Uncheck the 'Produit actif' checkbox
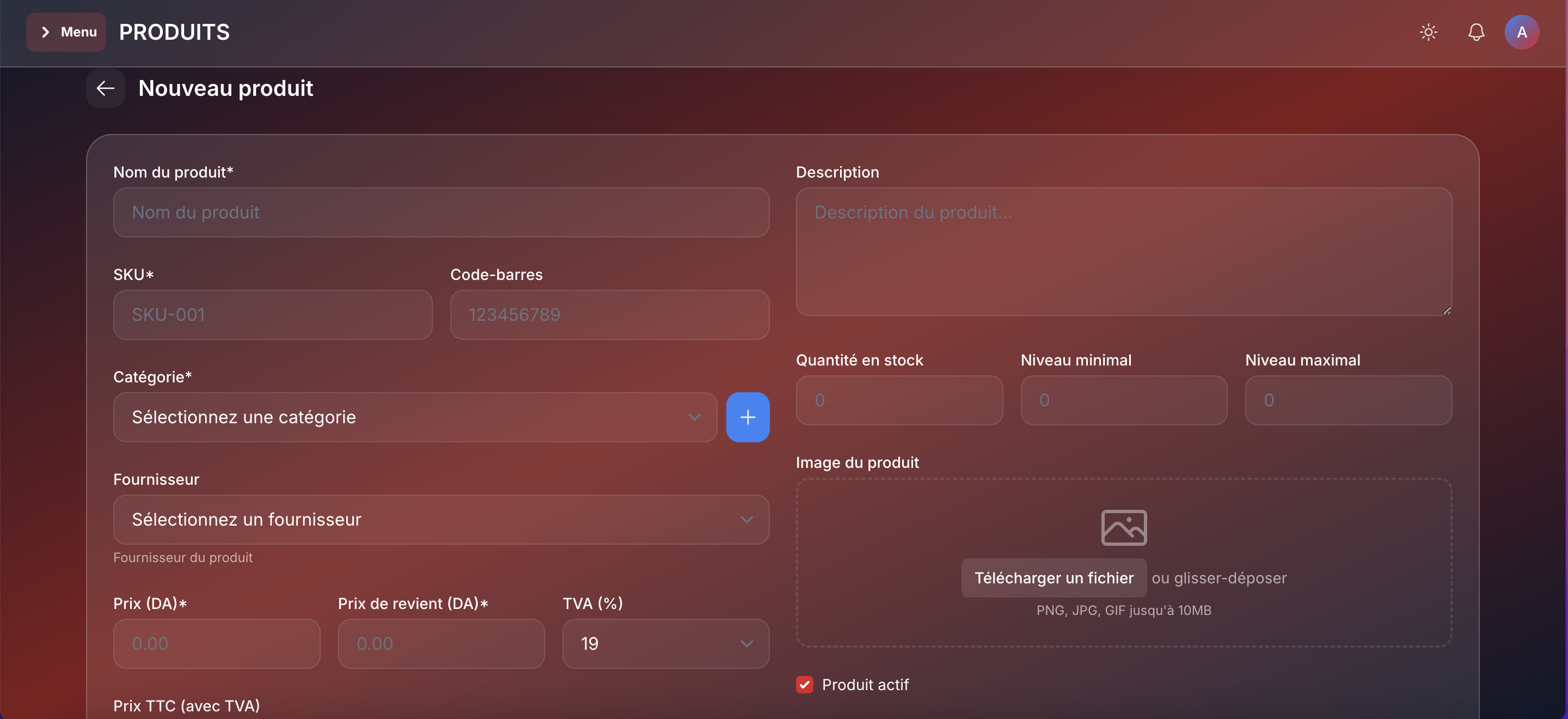Viewport: 1568px width, 719px height. 805,684
